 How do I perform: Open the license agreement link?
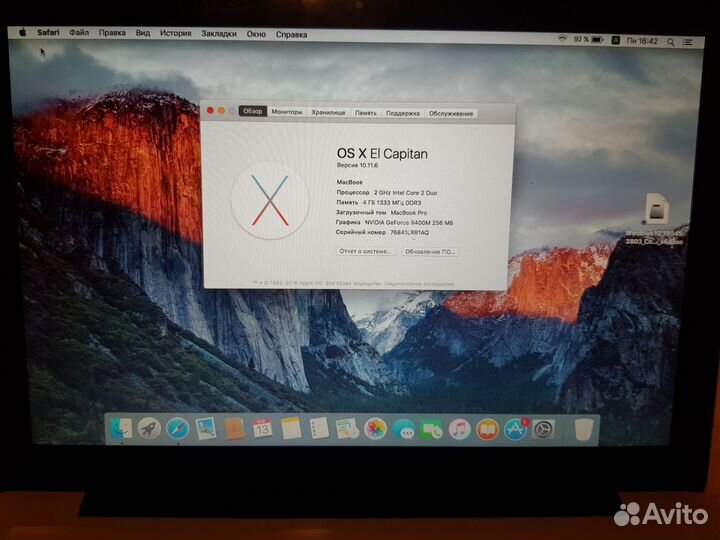coord(419,284)
